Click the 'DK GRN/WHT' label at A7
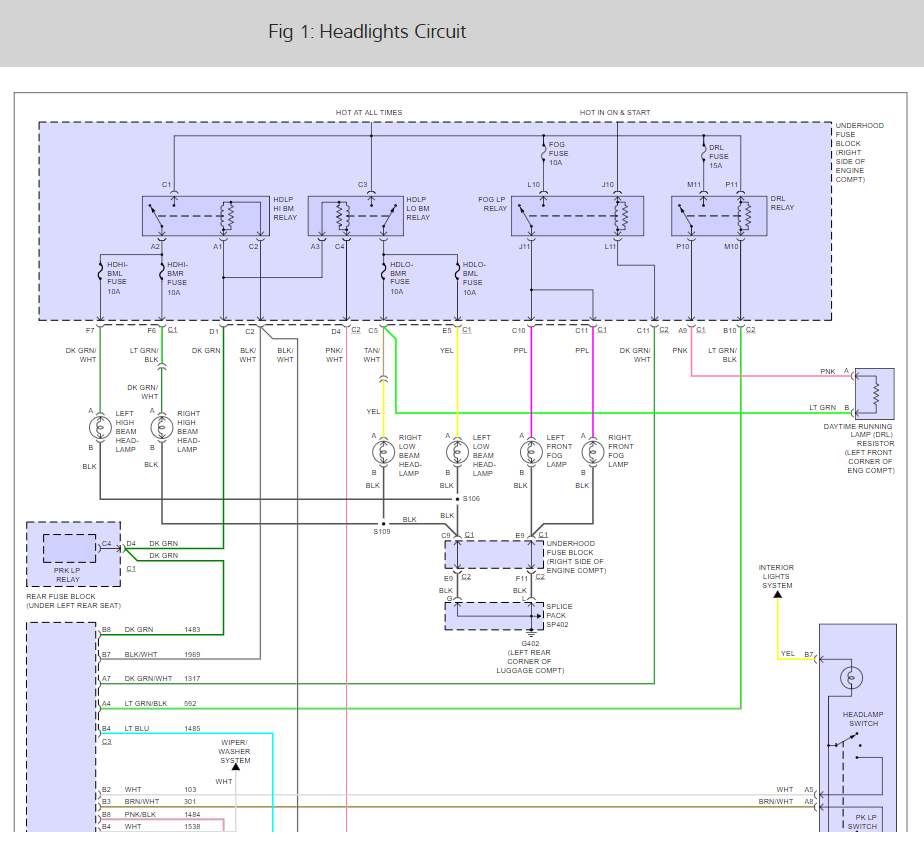The width and height of the screenshot is (924, 847). coord(148,678)
